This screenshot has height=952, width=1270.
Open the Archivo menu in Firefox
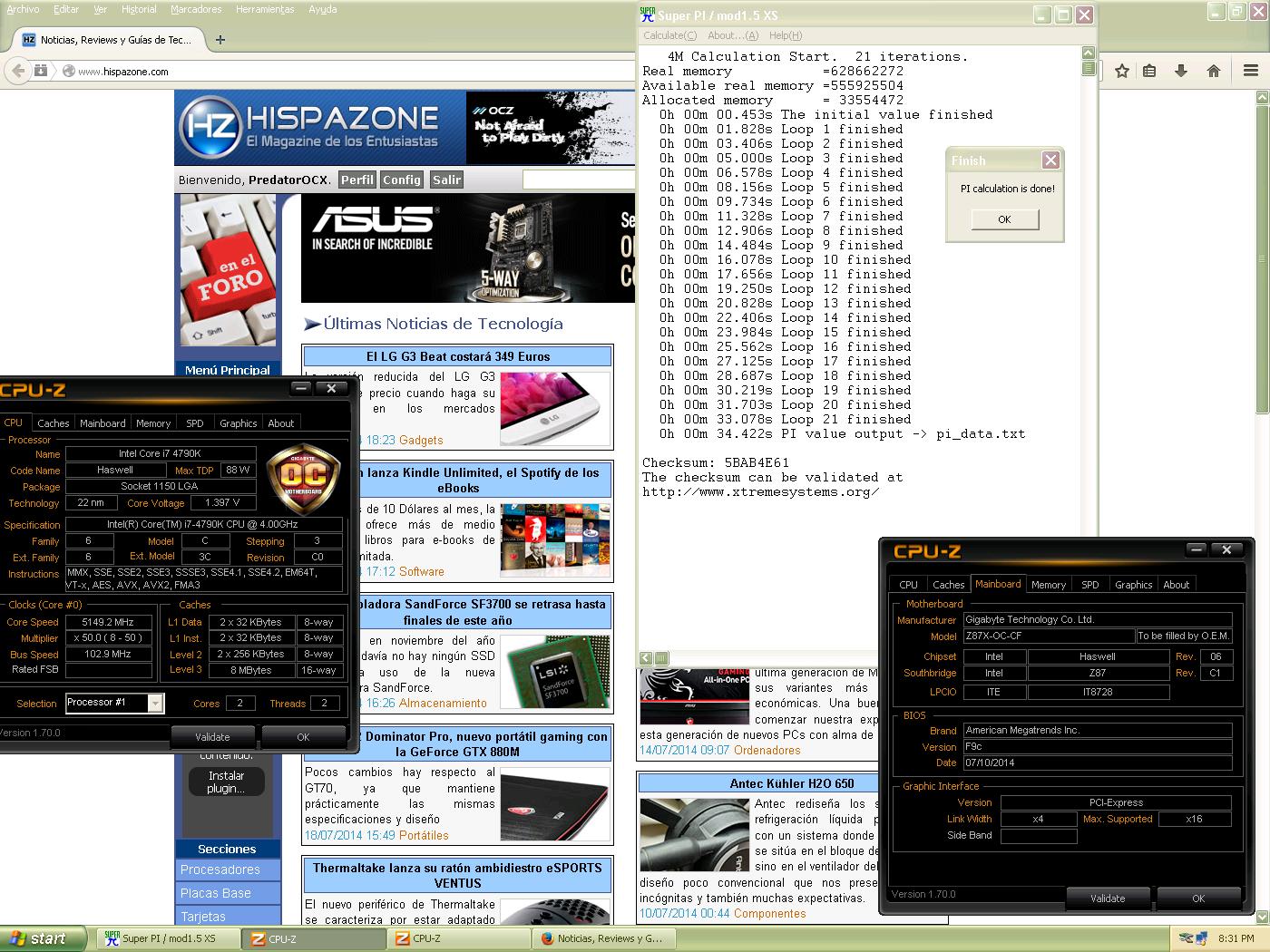pos(23,9)
